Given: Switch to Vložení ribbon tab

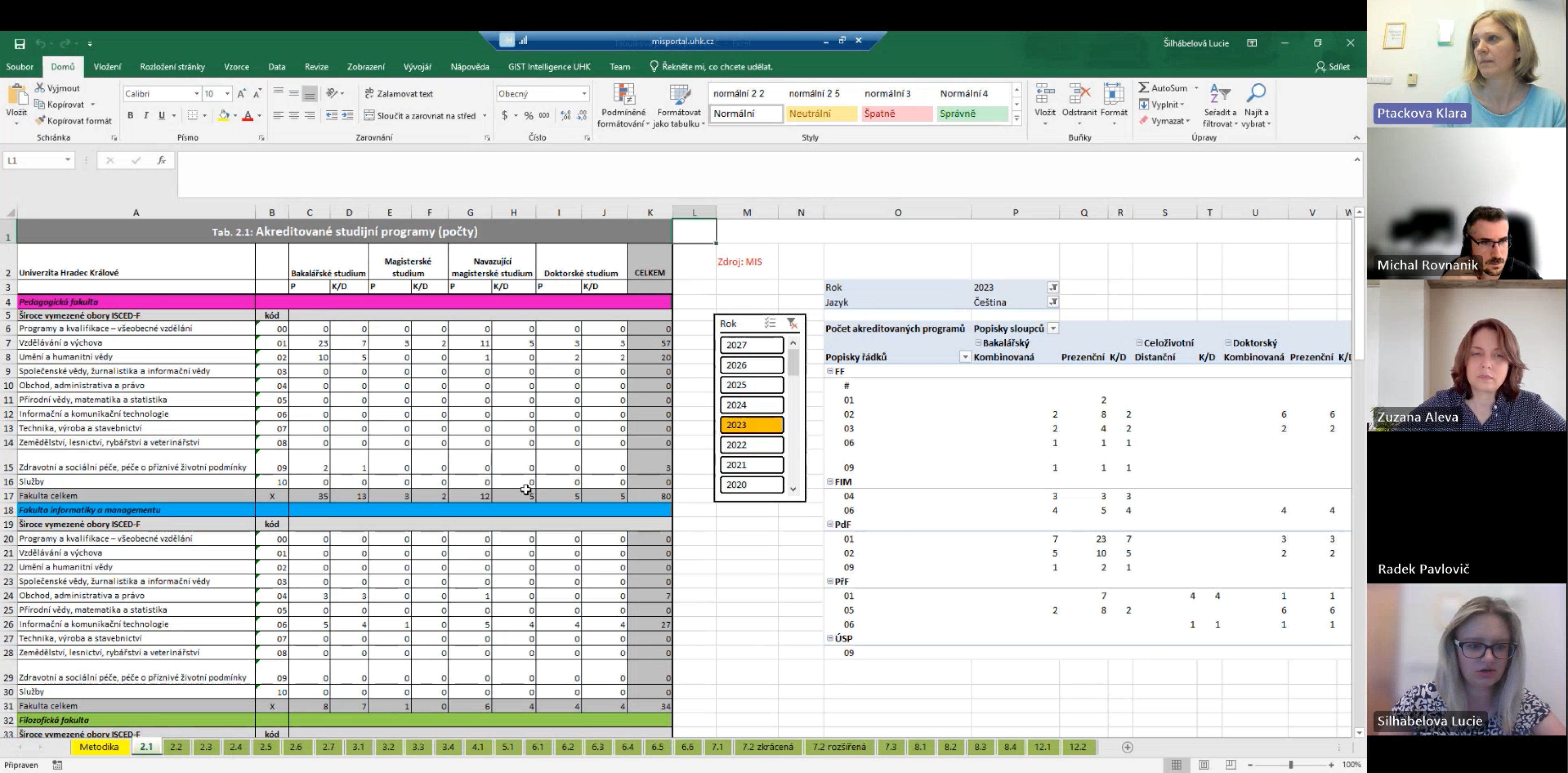Looking at the screenshot, I should pos(107,67).
